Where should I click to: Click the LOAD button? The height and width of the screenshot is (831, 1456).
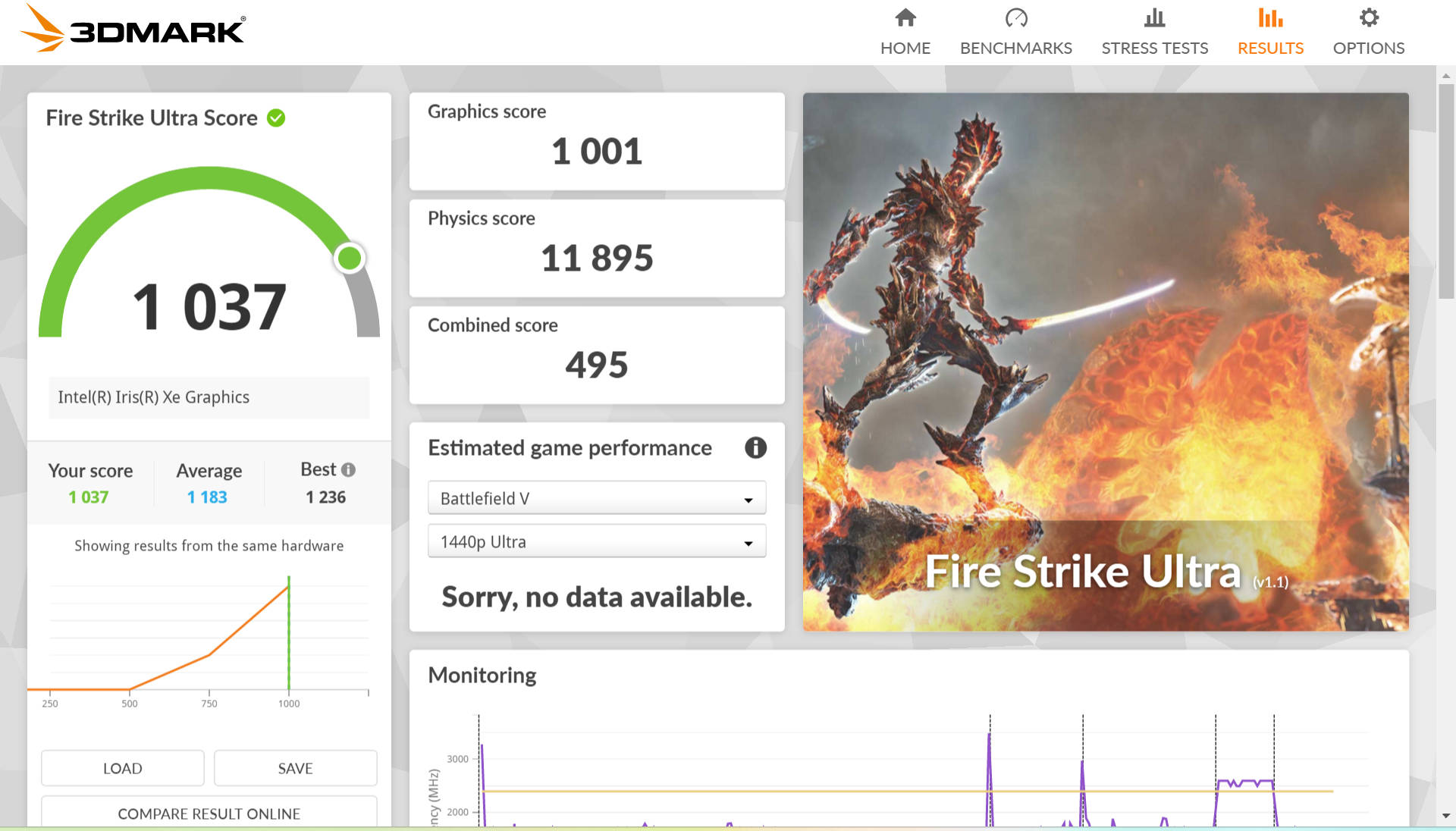123,768
